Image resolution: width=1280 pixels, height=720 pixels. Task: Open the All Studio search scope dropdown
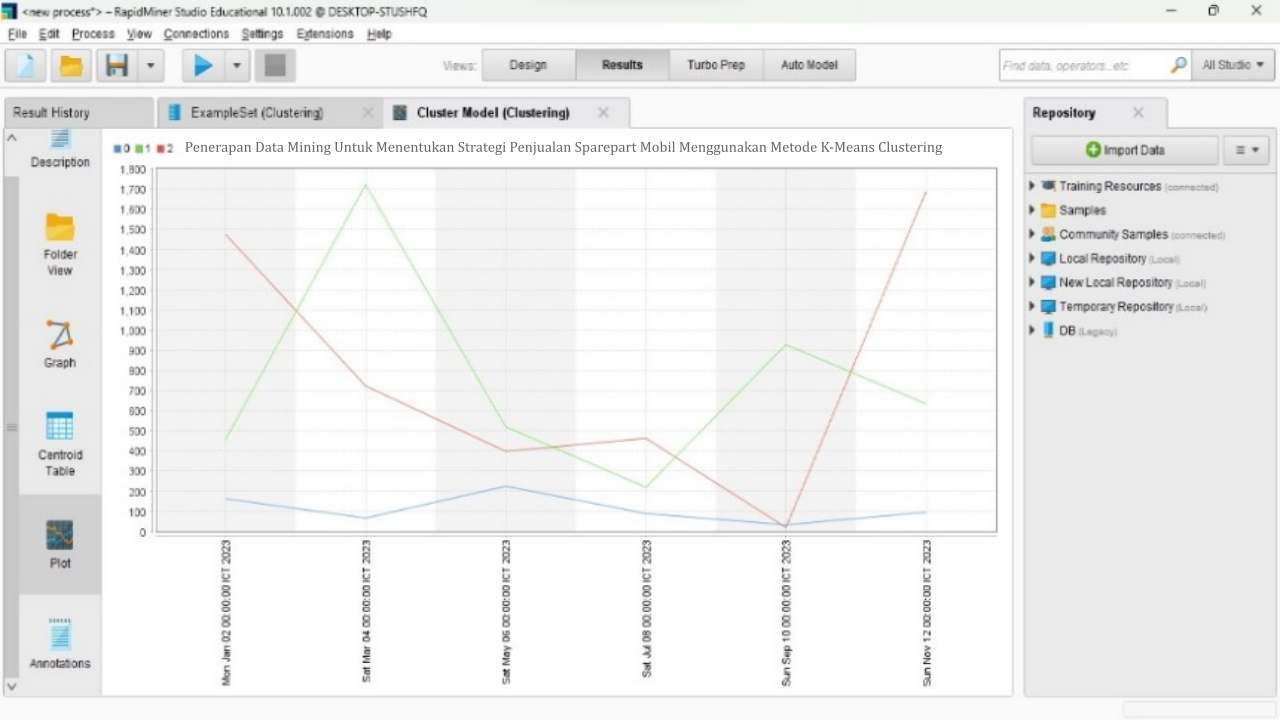pos(1232,65)
